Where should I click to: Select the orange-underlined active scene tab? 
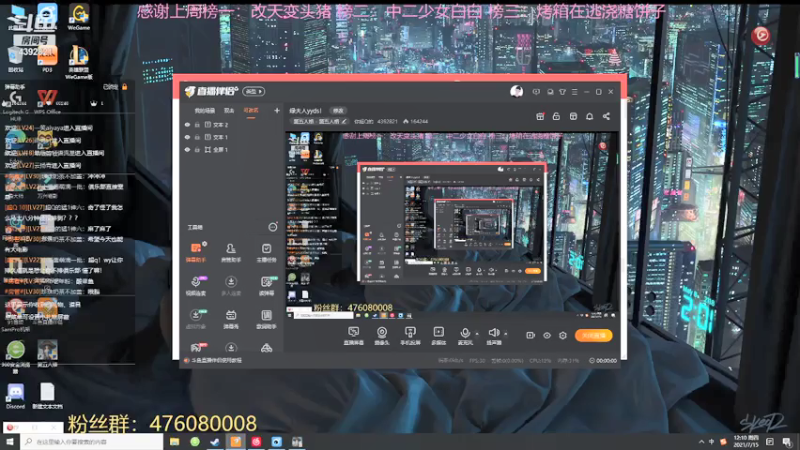pos(251,111)
